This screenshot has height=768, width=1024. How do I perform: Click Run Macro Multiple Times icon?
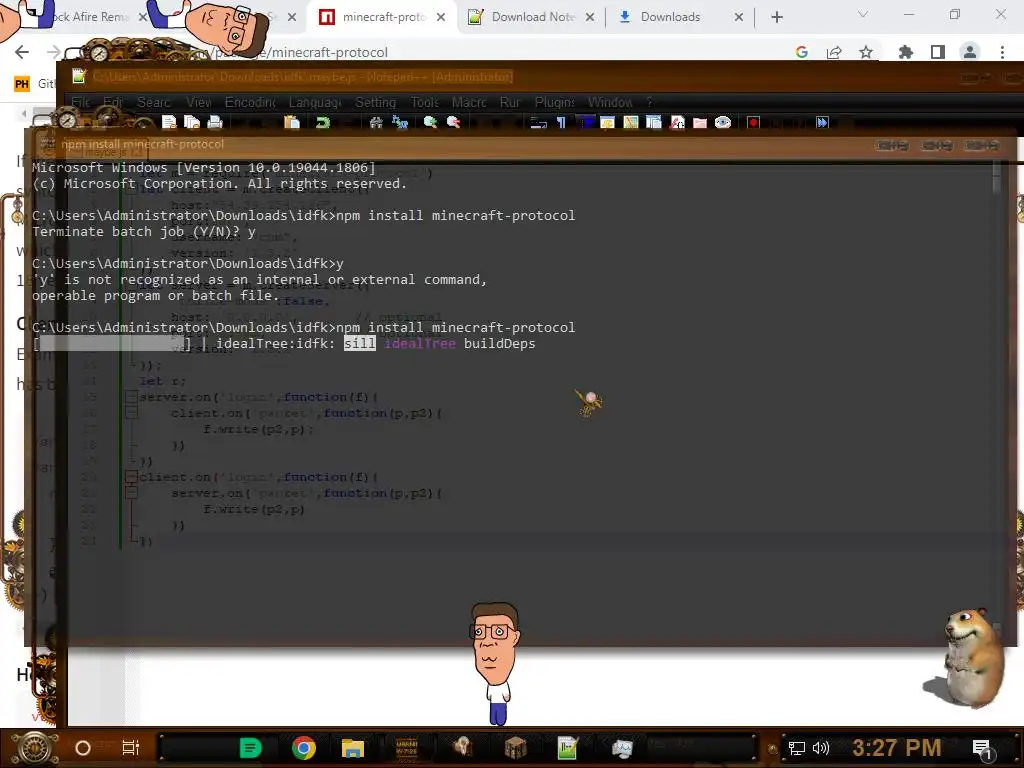[x=822, y=122]
